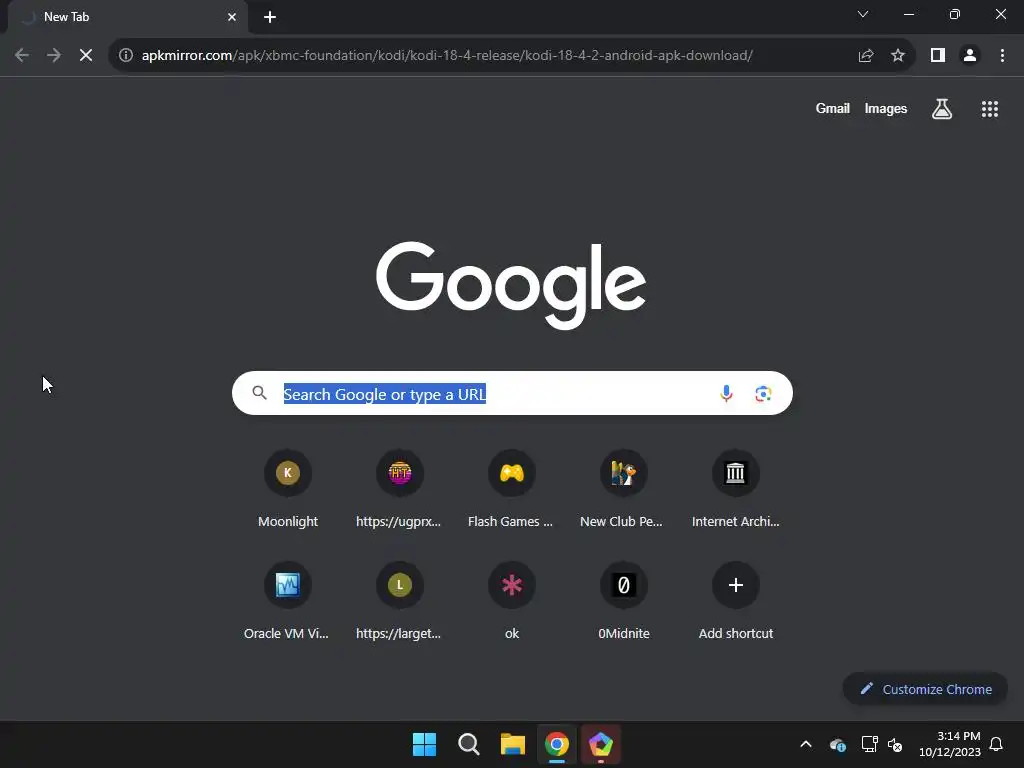Screen dimensions: 1024x768
Task: Click Customize Chrome button
Action: click(925, 689)
